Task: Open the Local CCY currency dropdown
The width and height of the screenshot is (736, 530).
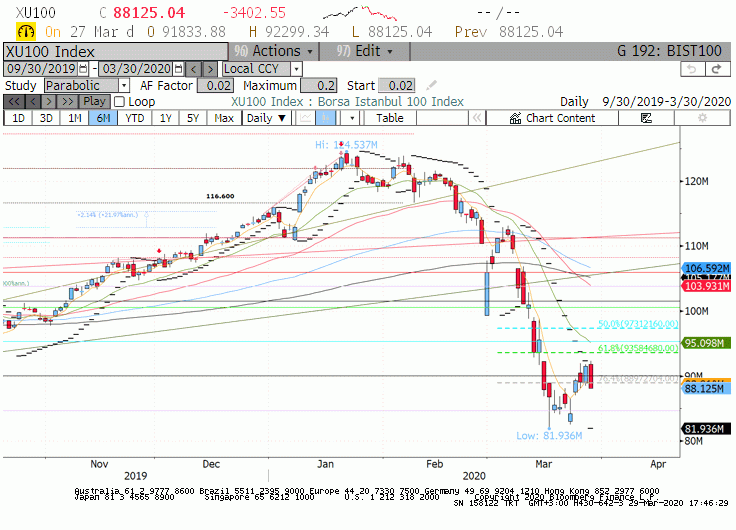Action: tap(296, 69)
